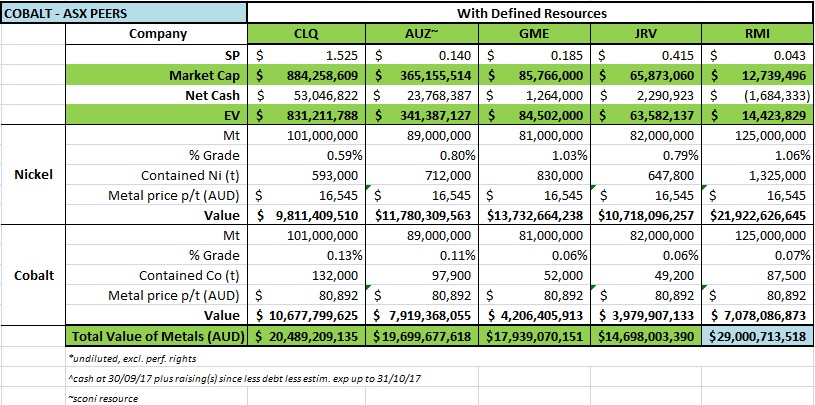Screen dimensions: 815x405
Task: Select the CLQ column header
Action: [x=306, y=35]
